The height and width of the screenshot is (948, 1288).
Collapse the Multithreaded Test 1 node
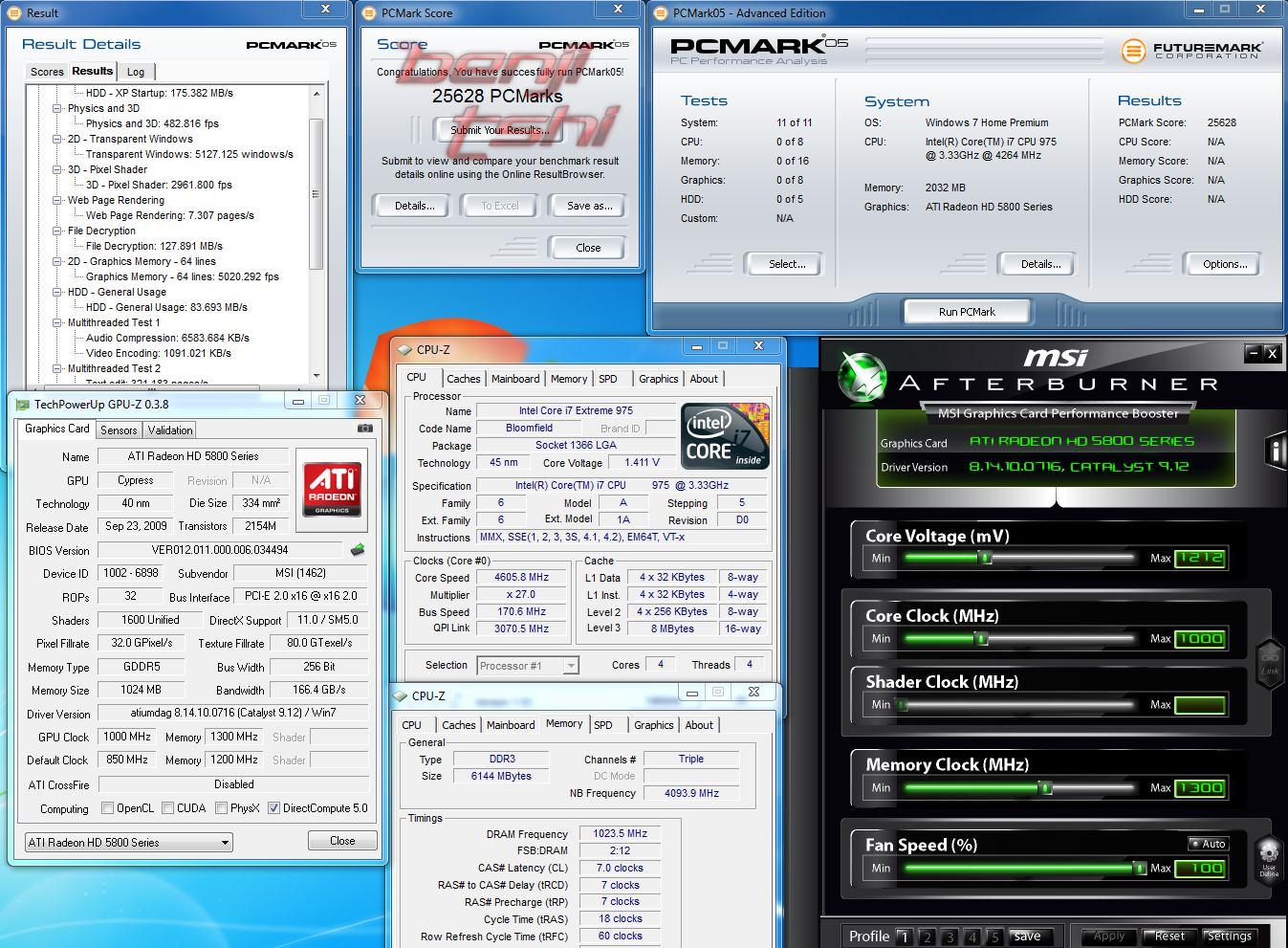(57, 322)
